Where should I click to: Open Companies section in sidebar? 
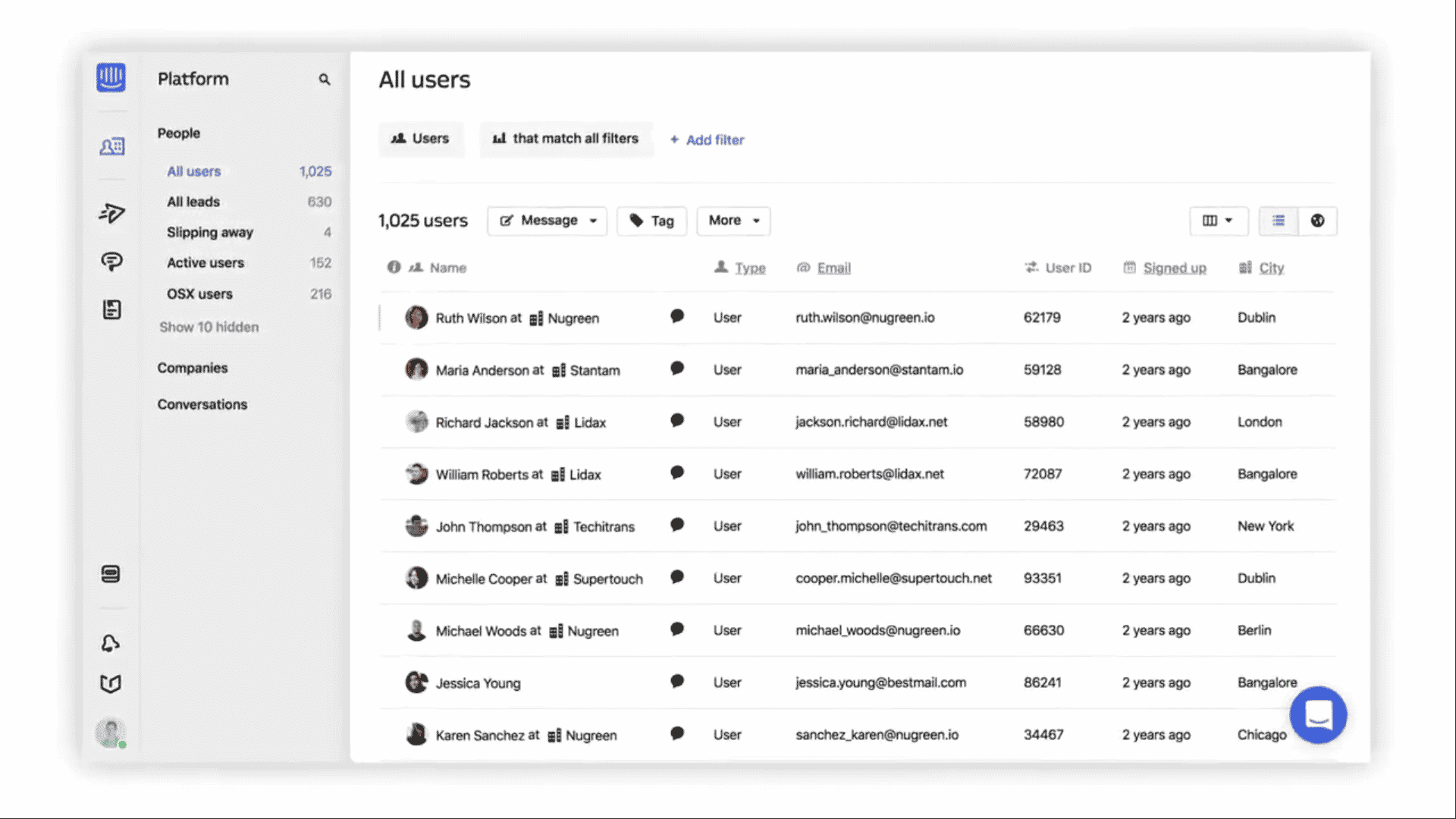(x=193, y=368)
